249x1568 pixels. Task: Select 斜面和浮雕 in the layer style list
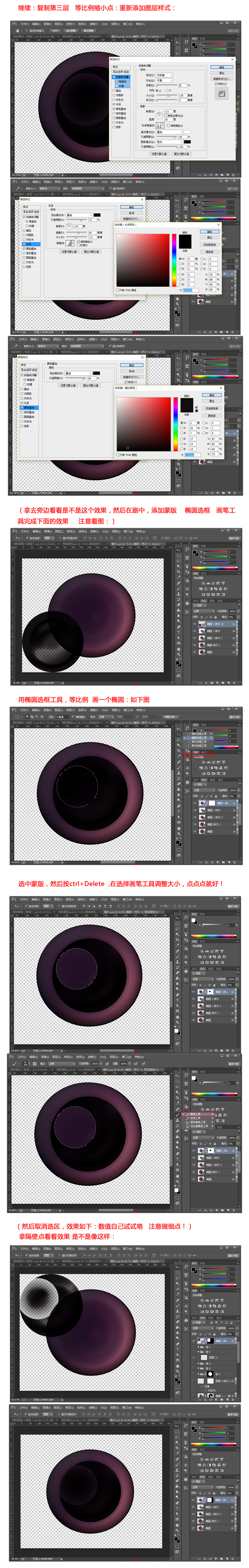[121, 77]
